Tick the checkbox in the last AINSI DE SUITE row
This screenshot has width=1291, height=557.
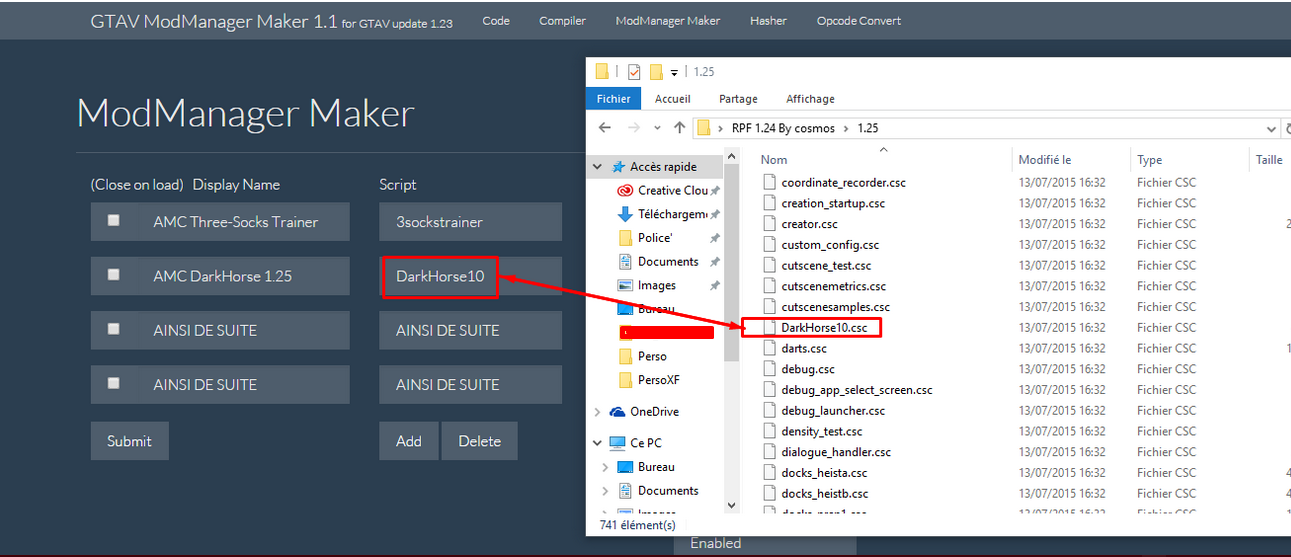pyautogui.click(x=113, y=382)
